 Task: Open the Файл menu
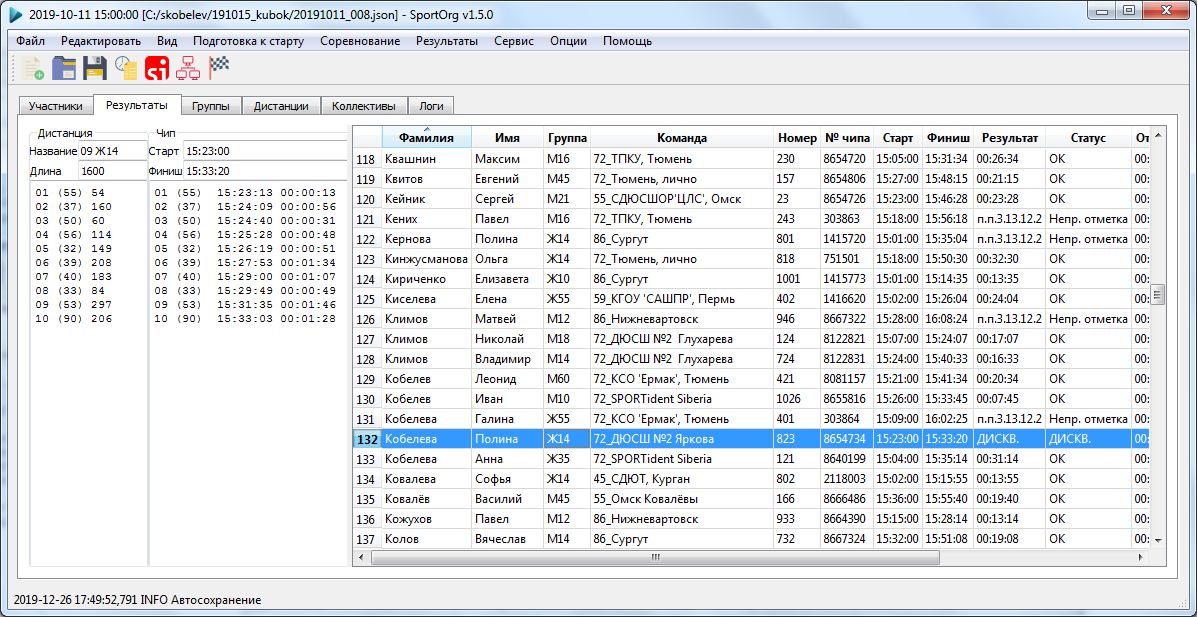tap(30, 41)
